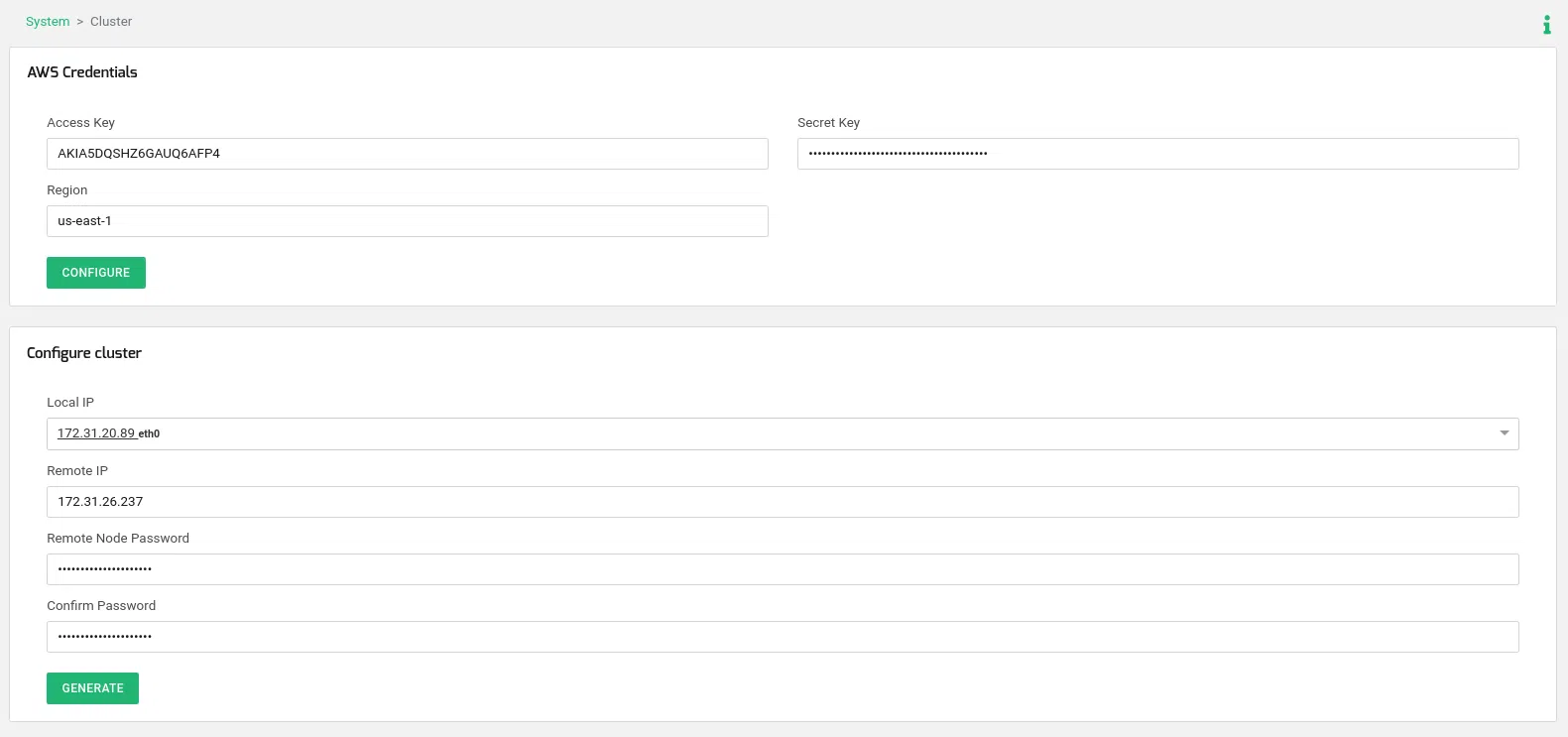1568x737 pixels.
Task: Open the Local IP combo box
Action: click(774, 433)
